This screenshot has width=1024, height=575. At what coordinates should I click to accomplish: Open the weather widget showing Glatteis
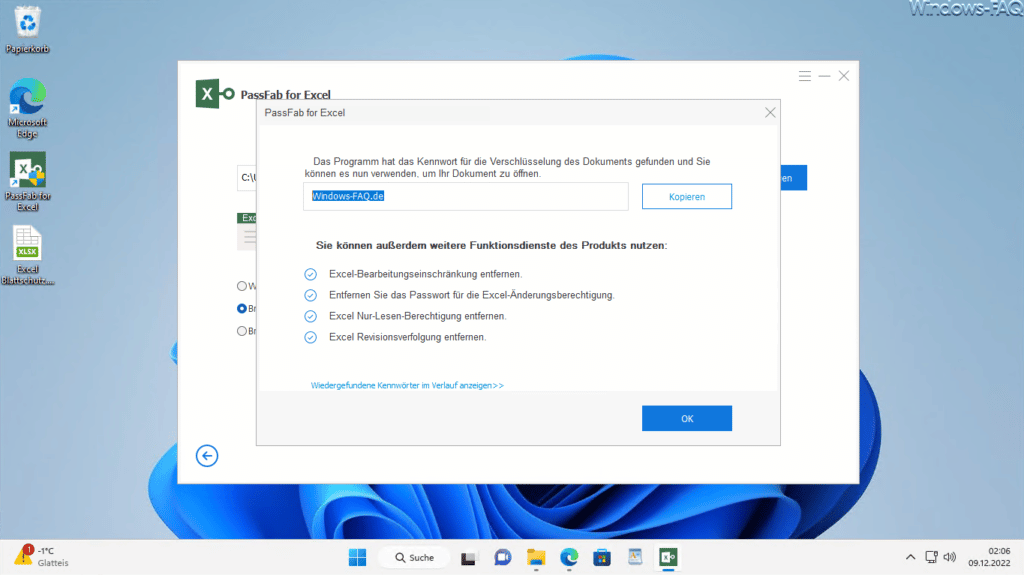coord(42,557)
